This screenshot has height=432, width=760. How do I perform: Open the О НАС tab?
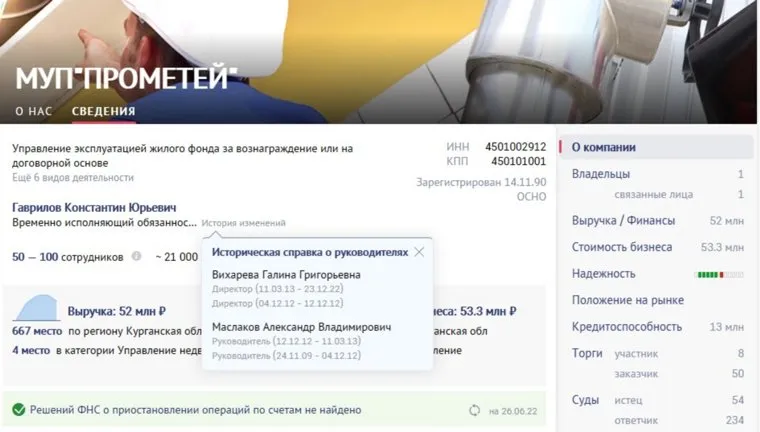click(x=33, y=111)
